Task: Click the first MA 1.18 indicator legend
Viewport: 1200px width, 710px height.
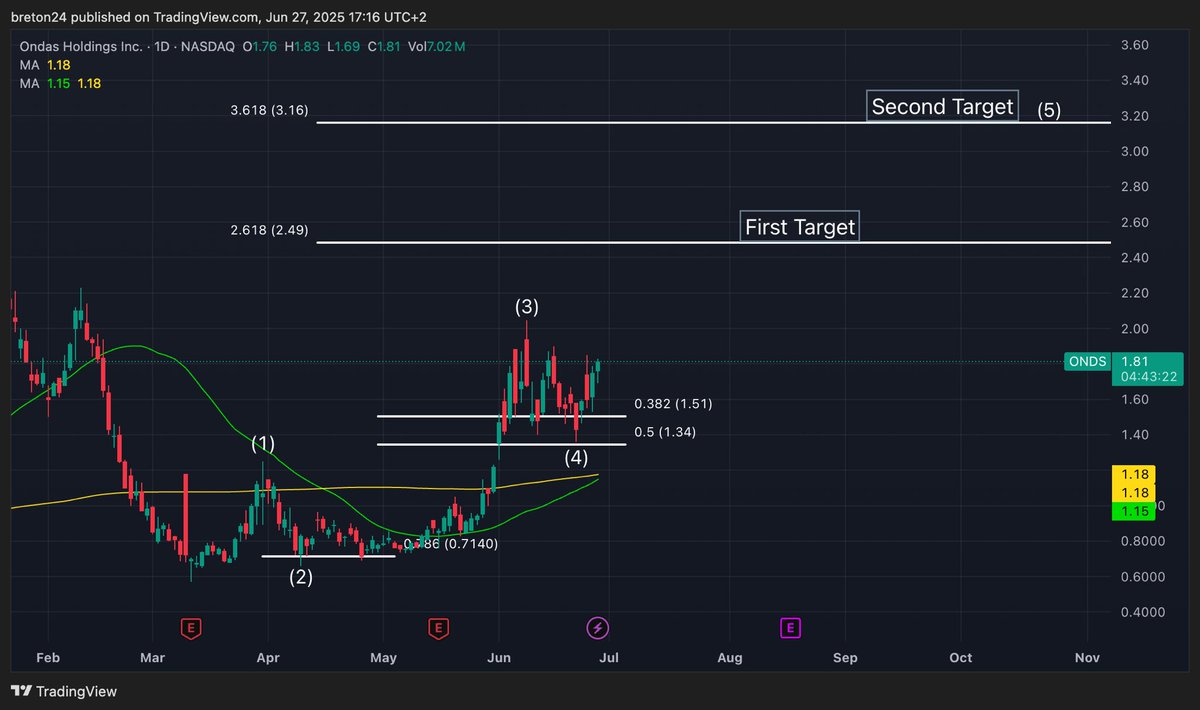Action: click(x=45, y=65)
